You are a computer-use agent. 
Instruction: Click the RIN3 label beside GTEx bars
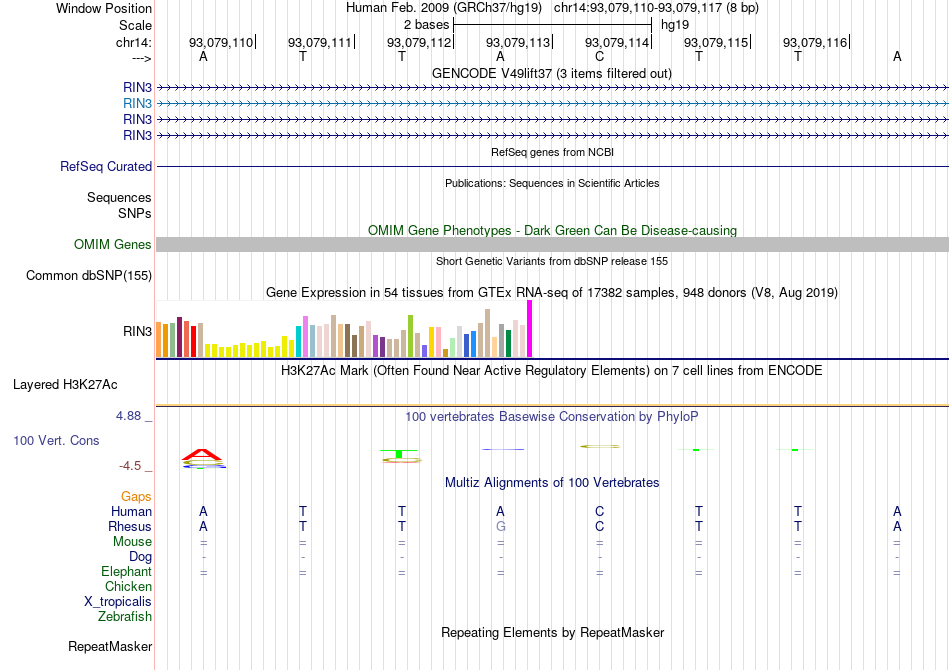[x=137, y=331]
